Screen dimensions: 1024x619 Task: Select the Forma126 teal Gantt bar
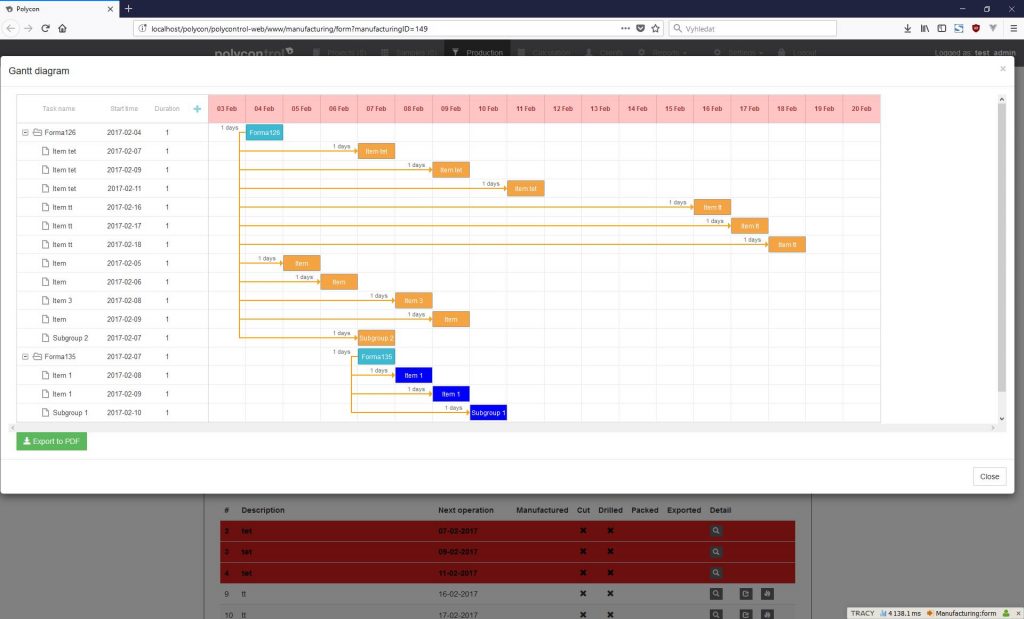pos(264,133)
